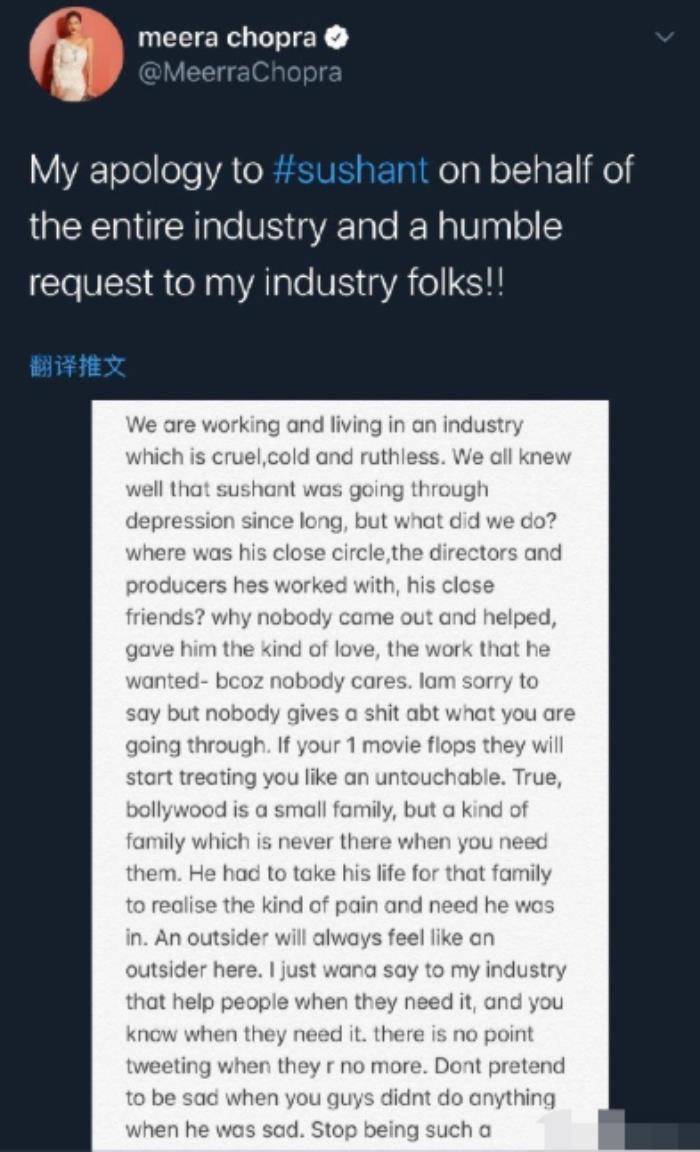Click the 翻译推文 translate tweet link
Screen dimensions: 700x1152
[x=78, y=367]
